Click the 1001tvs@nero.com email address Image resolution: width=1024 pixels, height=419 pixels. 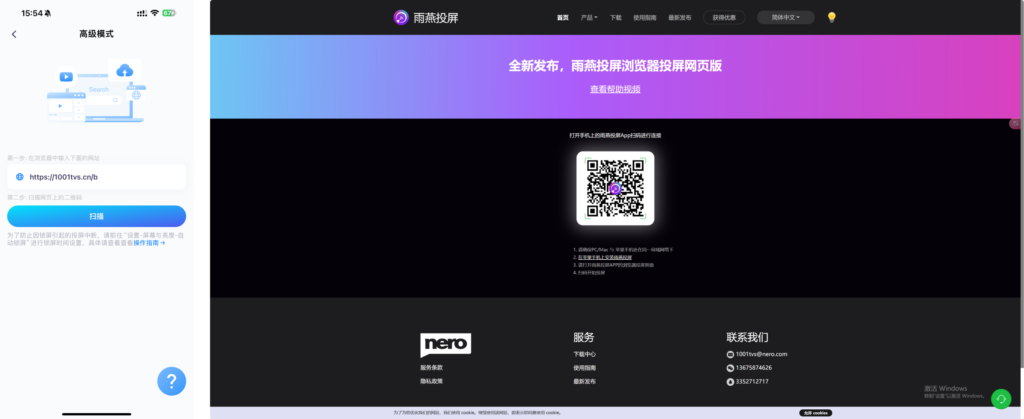tap(761, 354)
